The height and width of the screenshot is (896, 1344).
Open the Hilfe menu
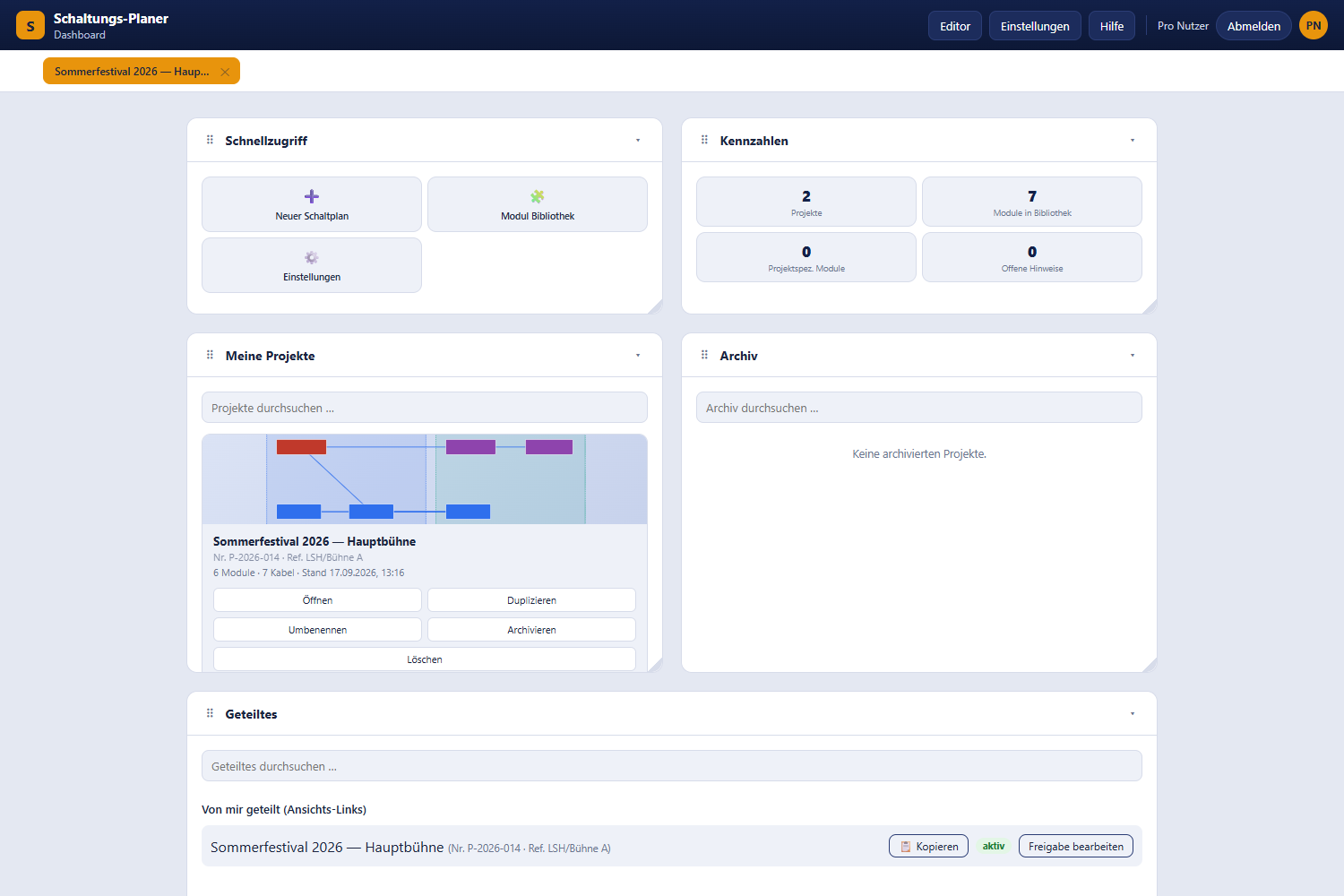click(x=1112, y=26)
